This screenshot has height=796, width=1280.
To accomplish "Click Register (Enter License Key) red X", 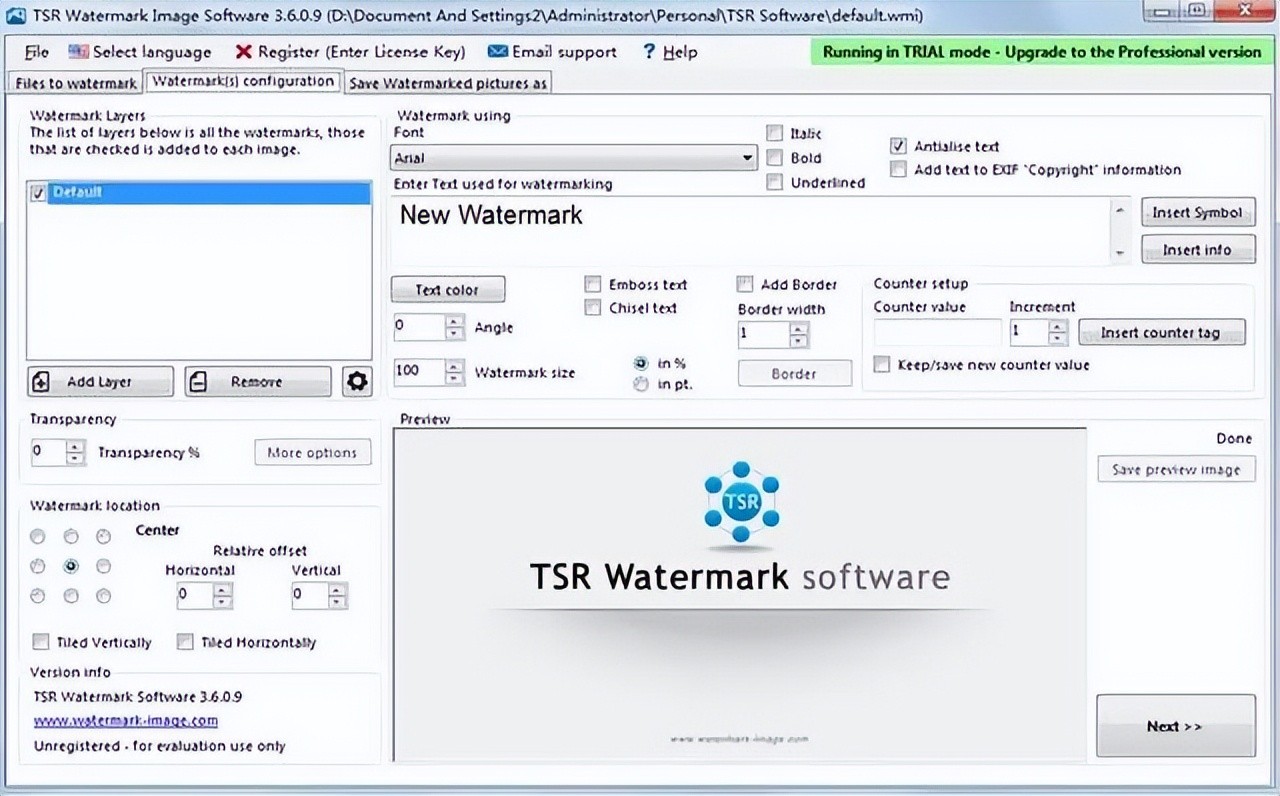I will [243, 52].
